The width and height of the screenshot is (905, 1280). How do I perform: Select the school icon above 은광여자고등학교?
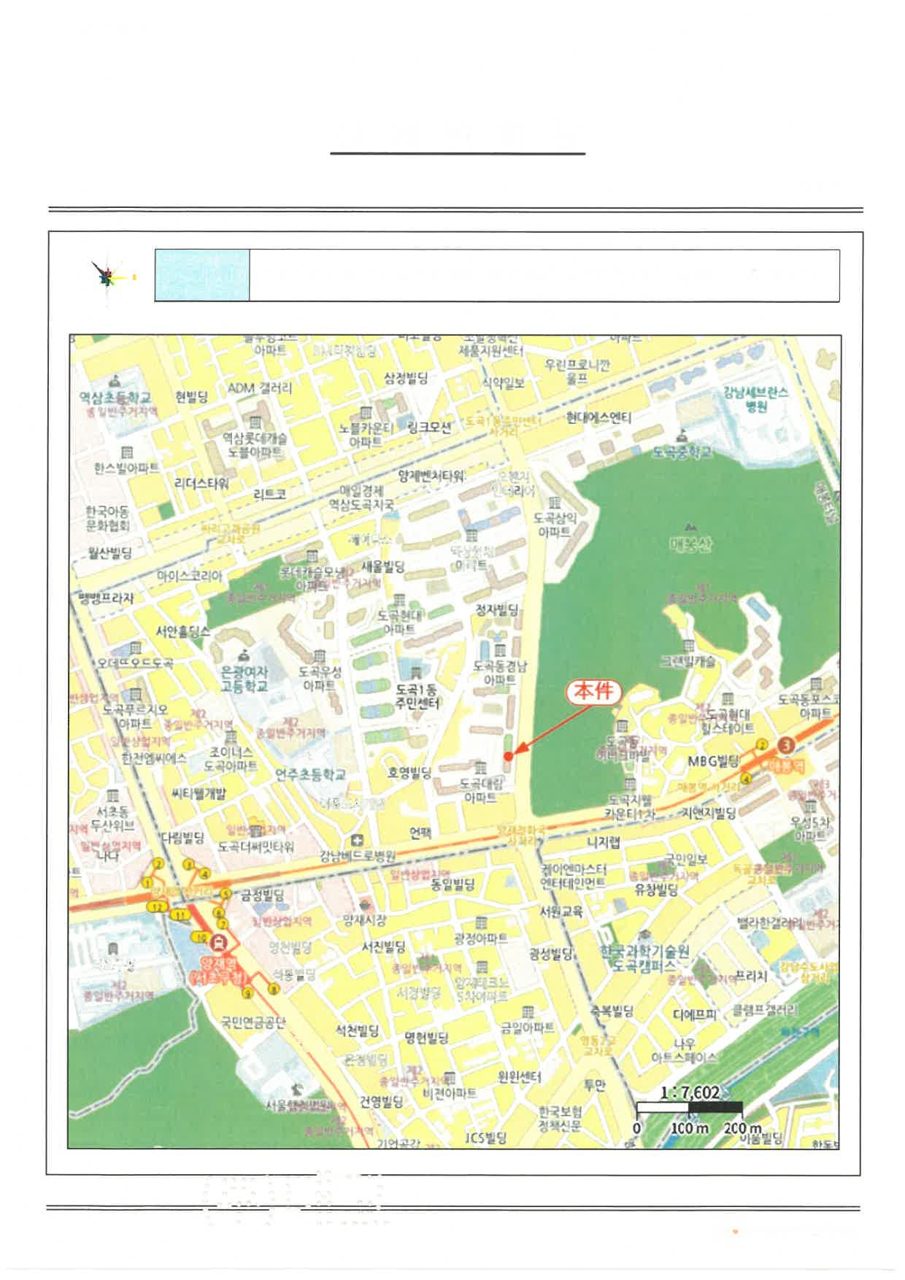[244, 655]
